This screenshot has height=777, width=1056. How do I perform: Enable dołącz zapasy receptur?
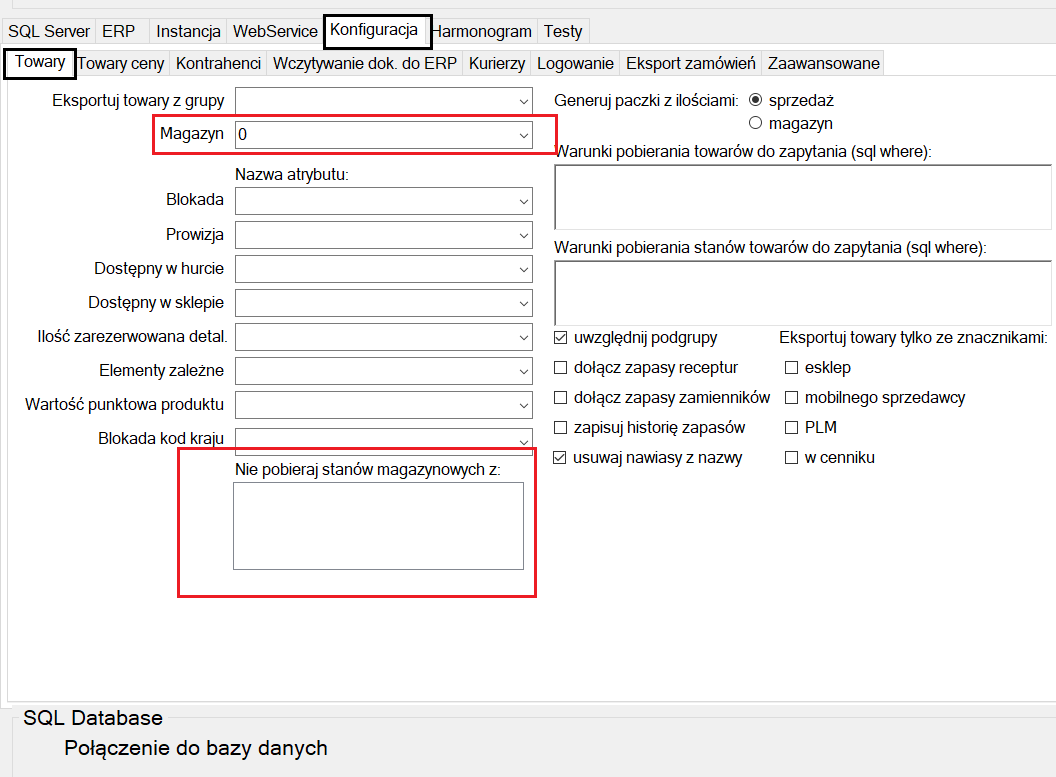pyautogui.click(x=561, y=368)
